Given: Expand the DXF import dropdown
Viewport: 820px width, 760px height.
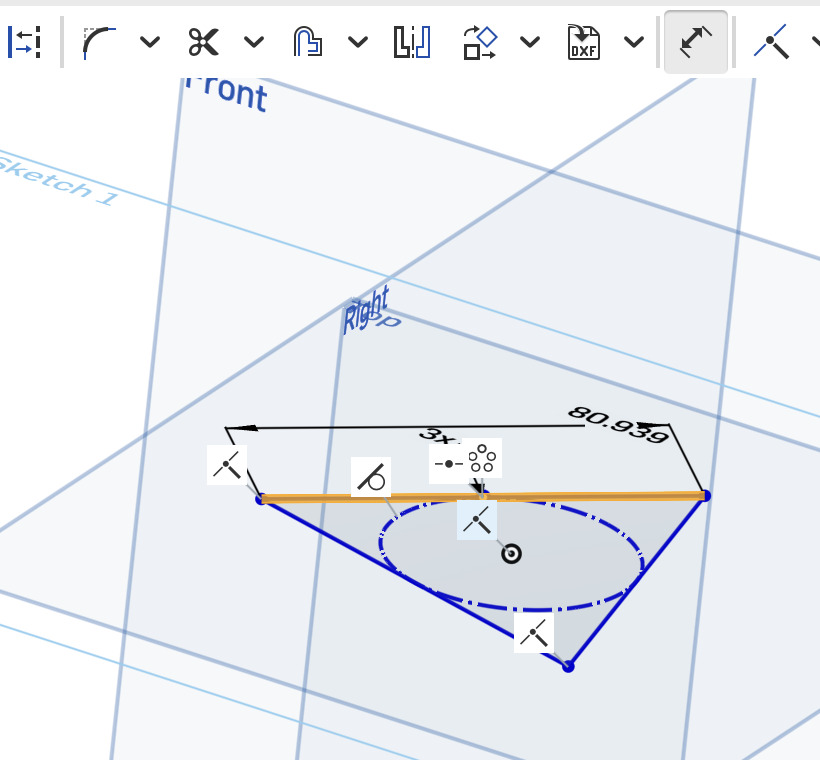Looking at the screenshot, I should click(634, 42).
